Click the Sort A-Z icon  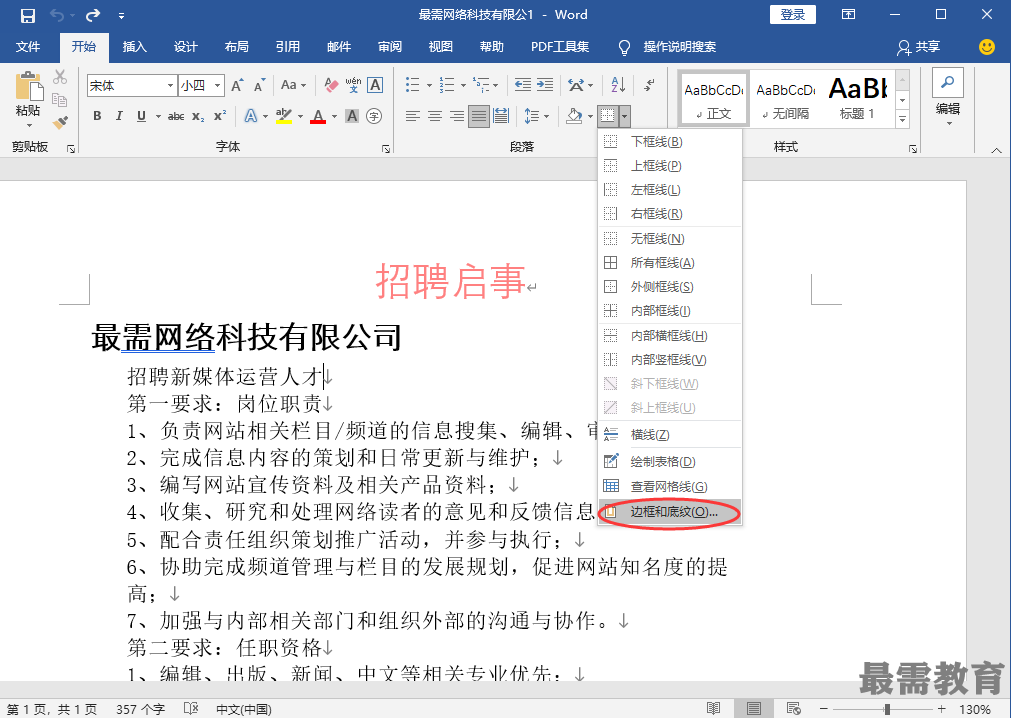point(618,84)
